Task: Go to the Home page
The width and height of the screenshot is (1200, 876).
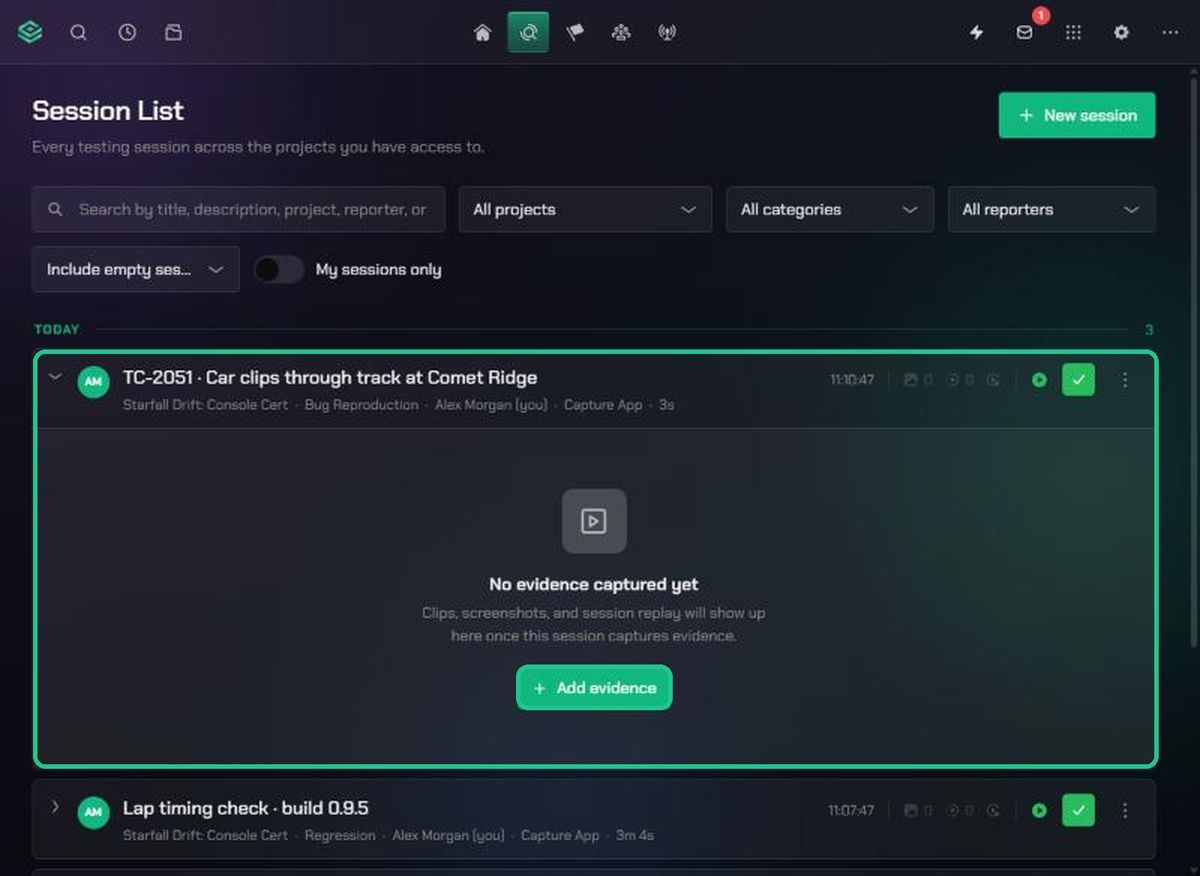Action: [x=482, y=33]
